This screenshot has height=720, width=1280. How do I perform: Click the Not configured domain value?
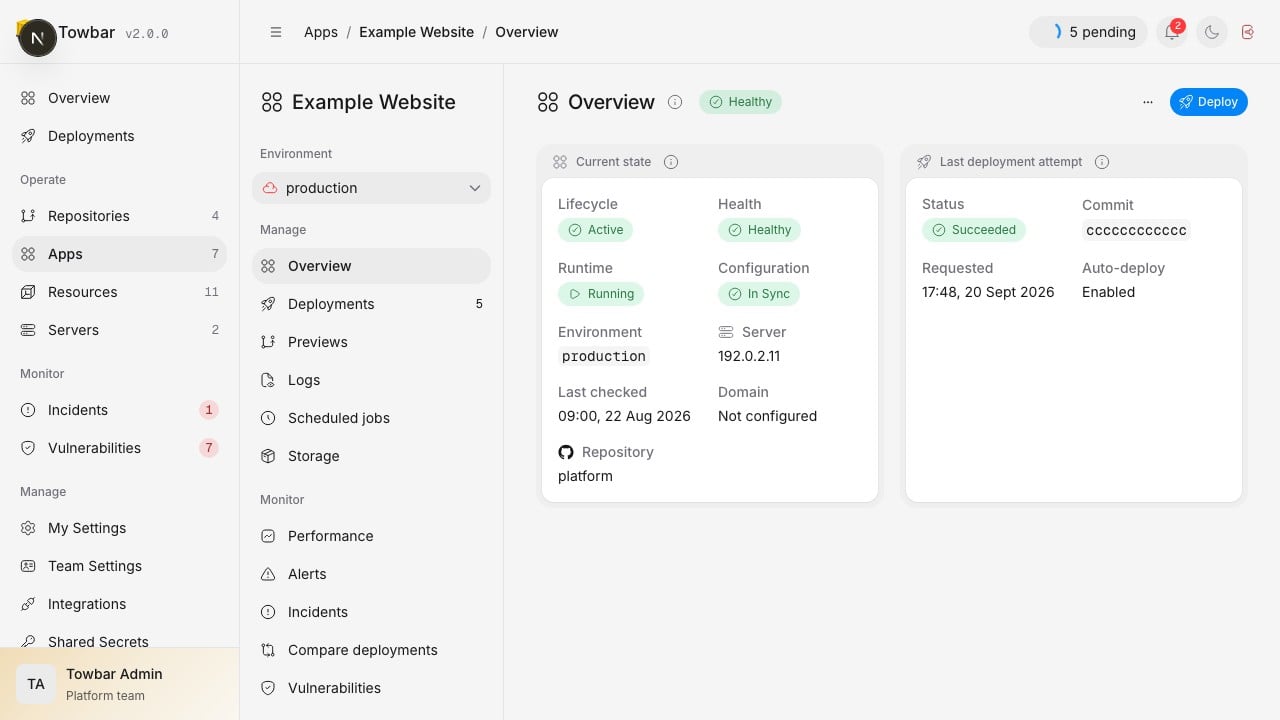tap(767, 416)
